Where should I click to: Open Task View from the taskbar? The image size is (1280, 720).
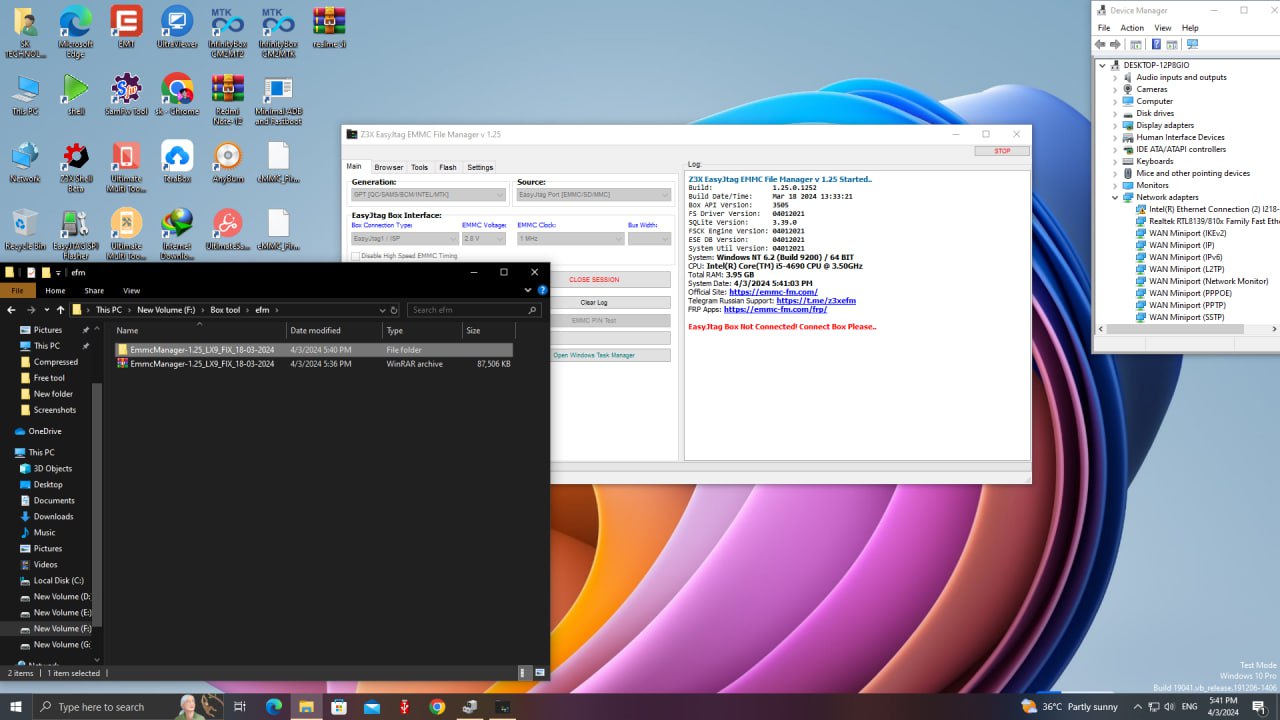click(x=240, y=706)
